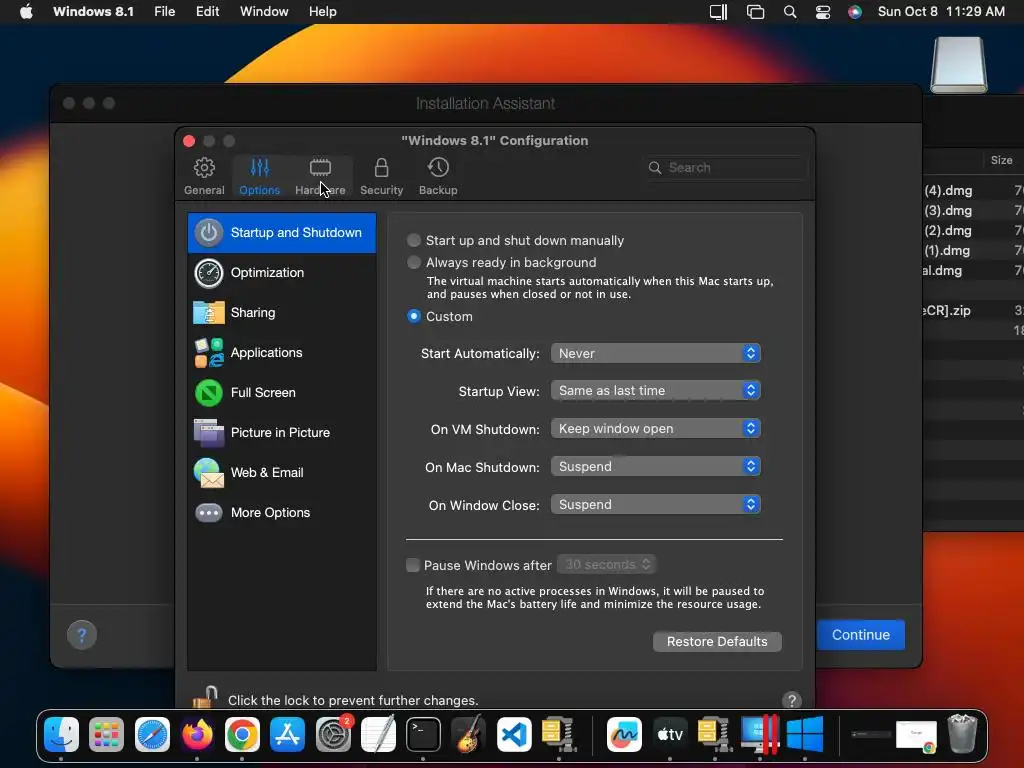Click help button in Installation Assistant window
1024x768 pixels.
tap(82, 635)
